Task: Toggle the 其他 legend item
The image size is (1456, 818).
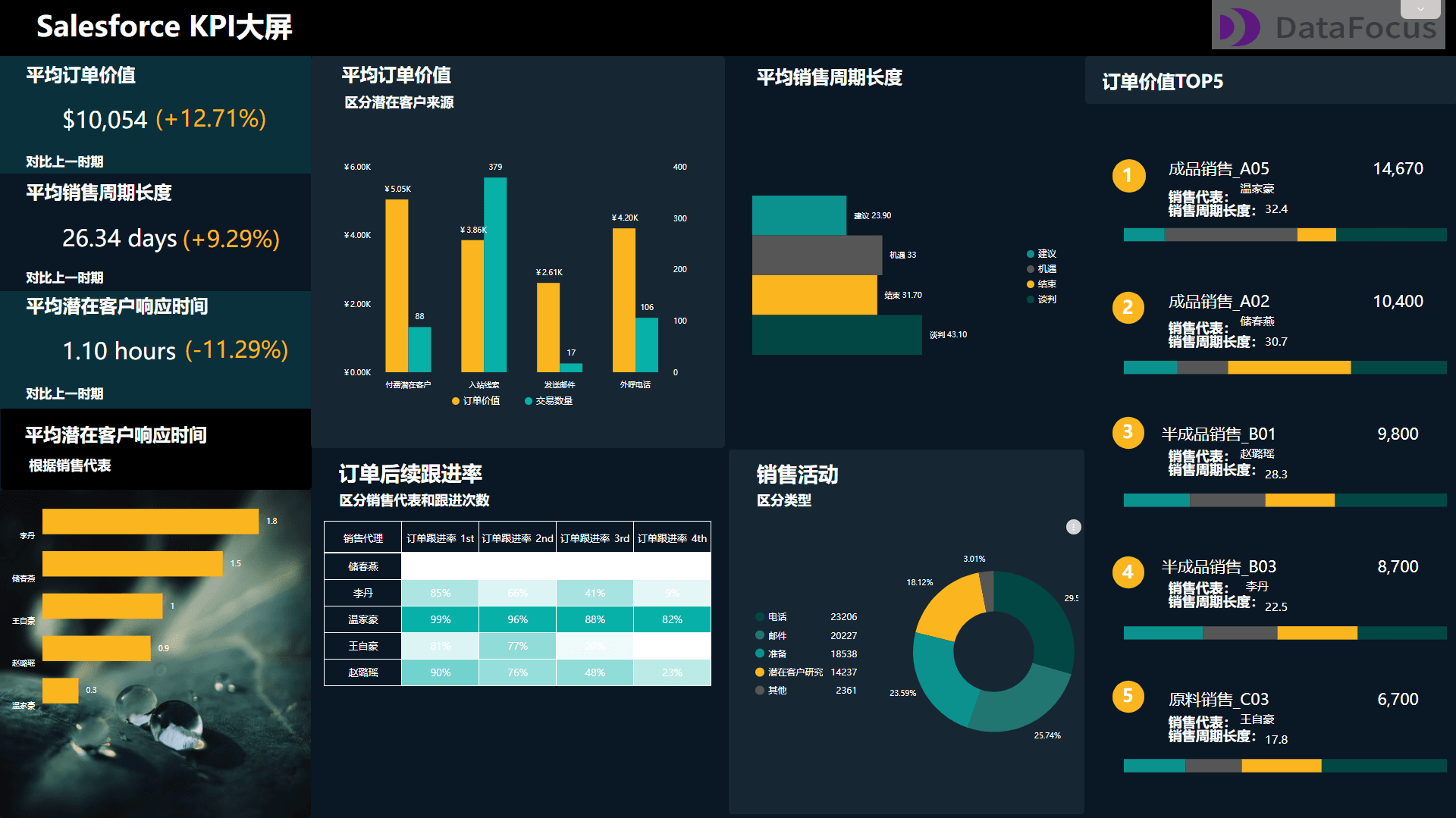Action: (771, 691)
